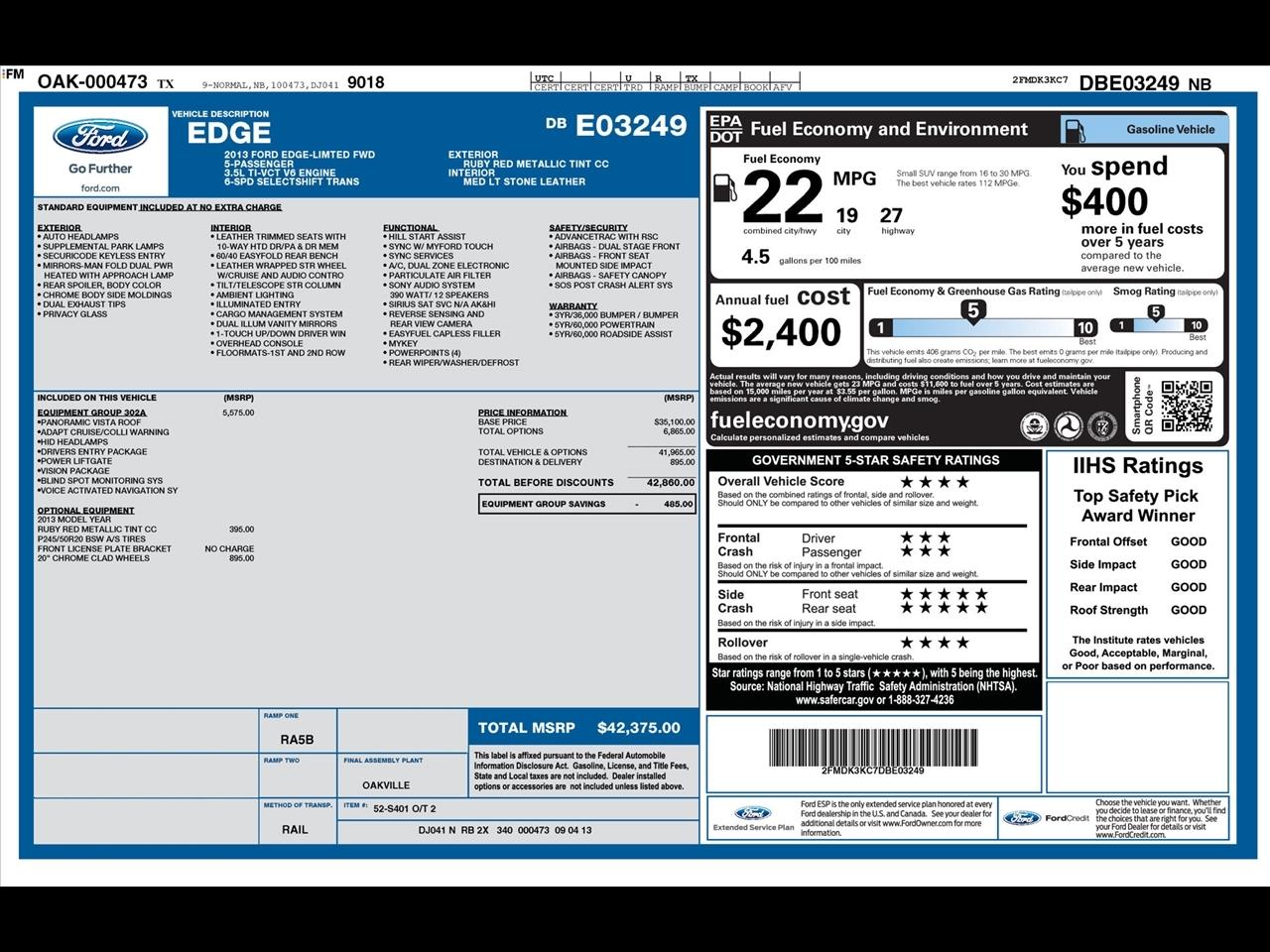Click the Total Options 6,865.00 value
This screenshot has width=1270, height=952.
tap(679, 431)
